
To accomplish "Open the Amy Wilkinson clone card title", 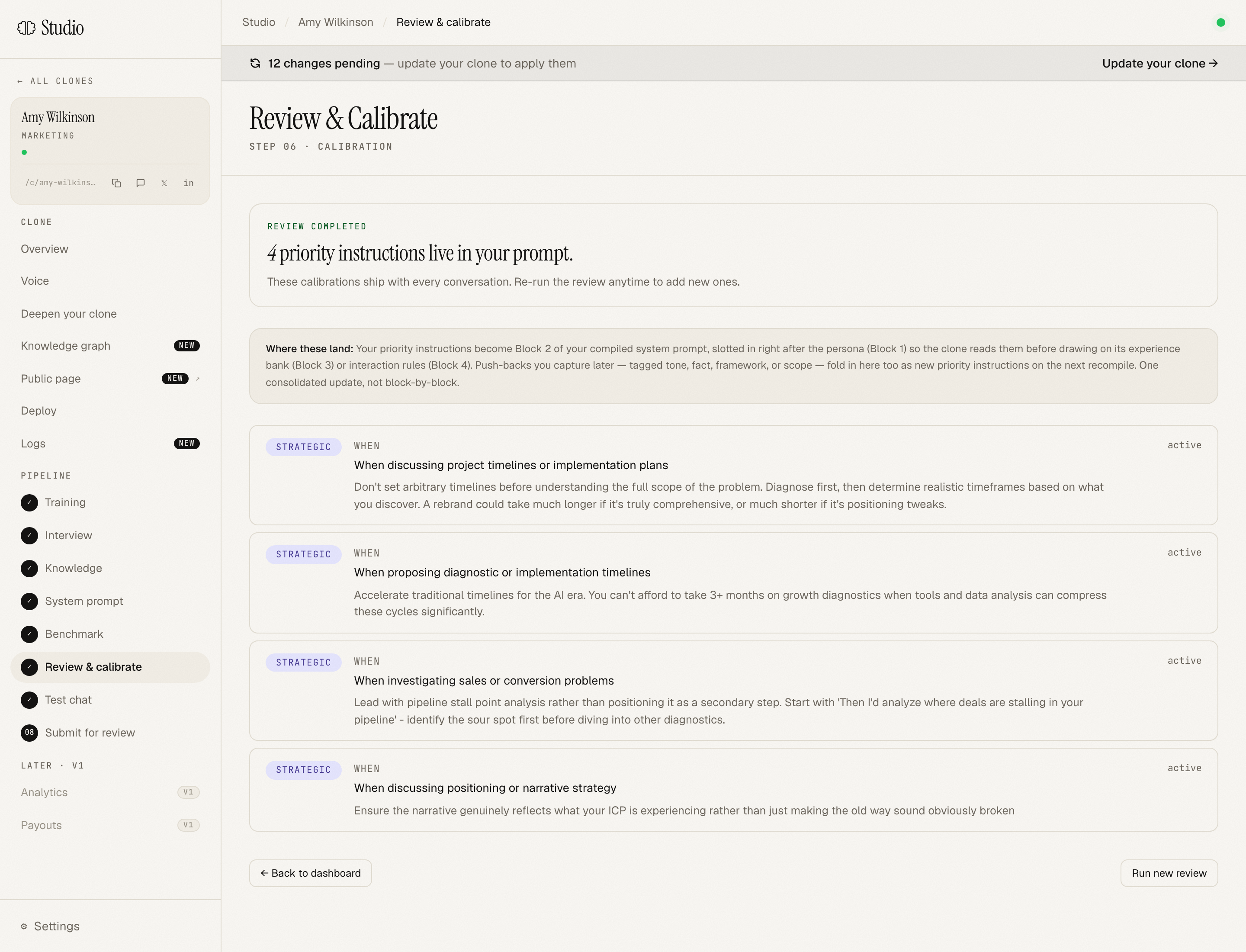I will (58, 117).
